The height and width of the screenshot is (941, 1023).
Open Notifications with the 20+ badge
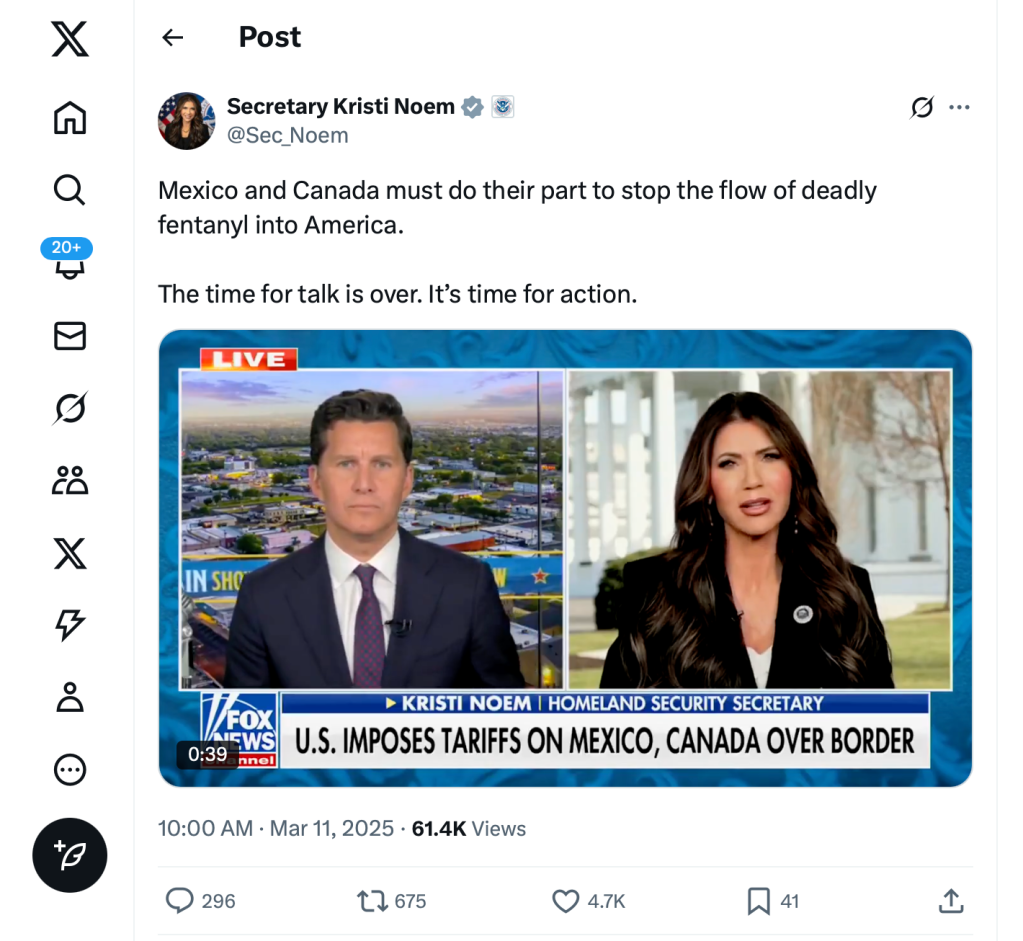68,262
